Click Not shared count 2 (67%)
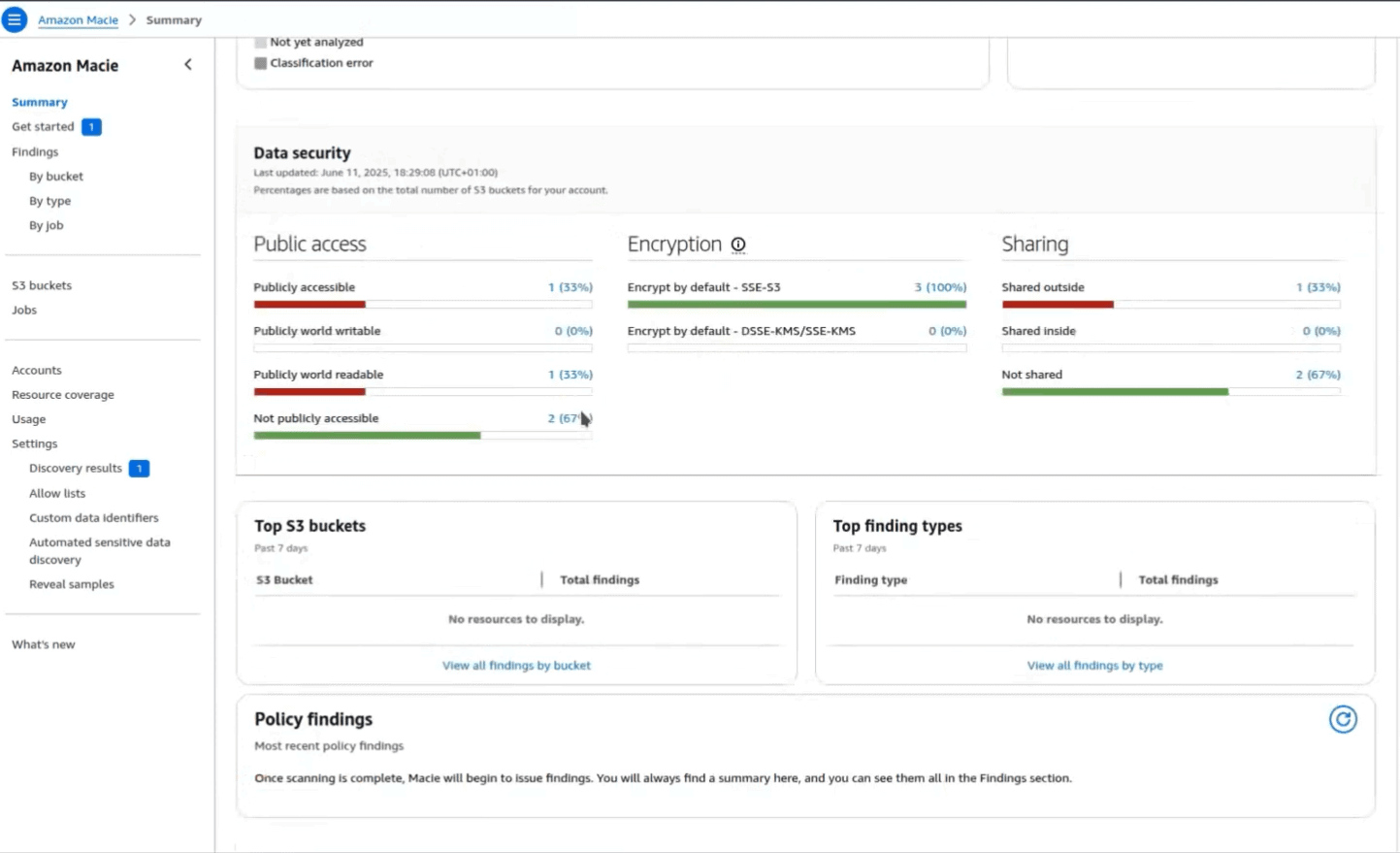The width and height of the screenshot is (1400, 853). point(1318,375)
